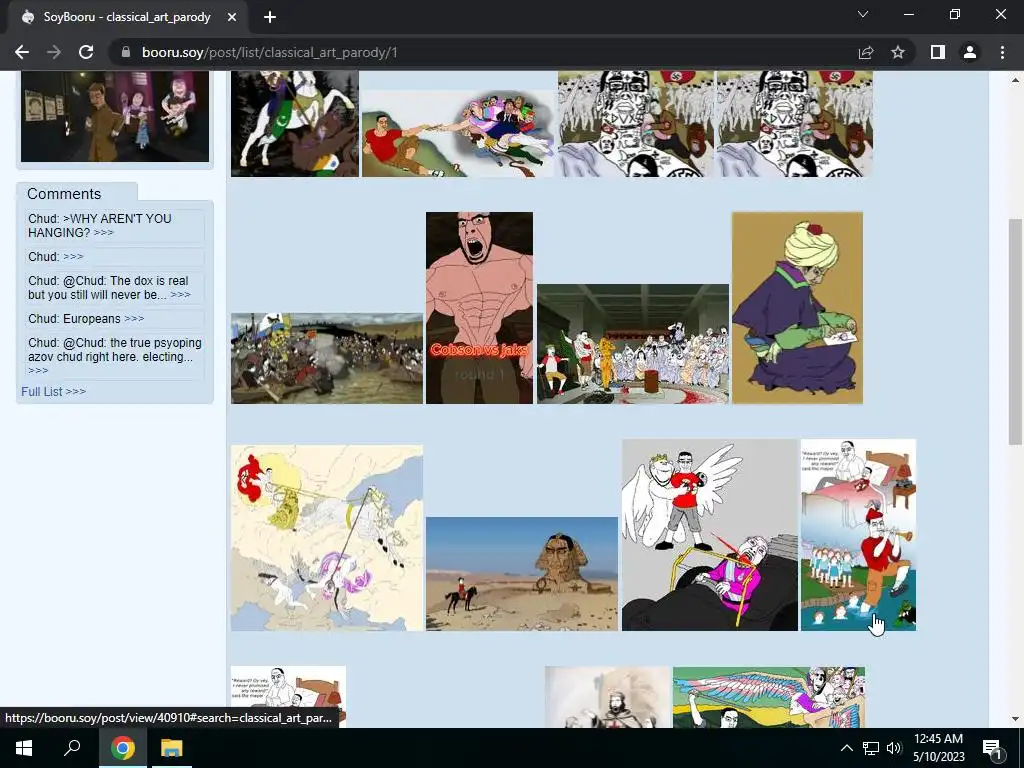The height and width of the screenshot is (768, 1024).
Task: Go back to the previous page
Action: (x=22, y=52)
